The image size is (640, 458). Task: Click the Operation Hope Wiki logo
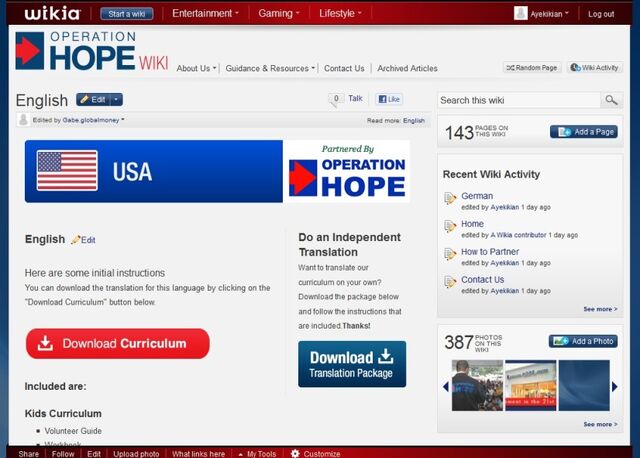click(x=92, y=51)
